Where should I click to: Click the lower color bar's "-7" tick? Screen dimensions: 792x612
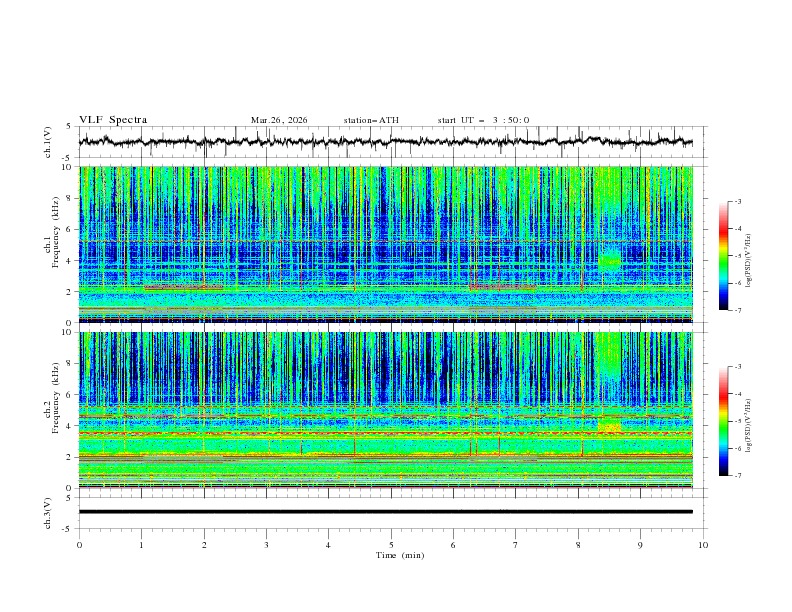click(738, 476)
